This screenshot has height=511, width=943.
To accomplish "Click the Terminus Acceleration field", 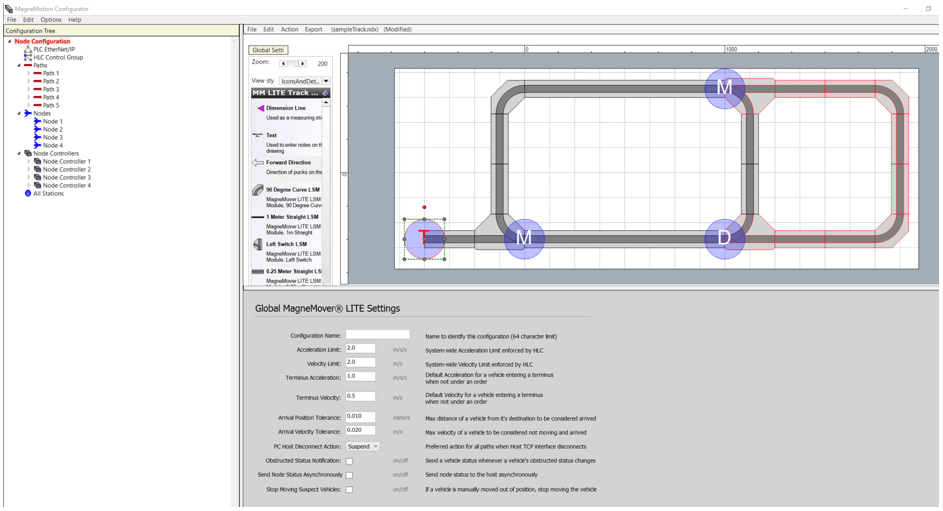I will (361, 376).
